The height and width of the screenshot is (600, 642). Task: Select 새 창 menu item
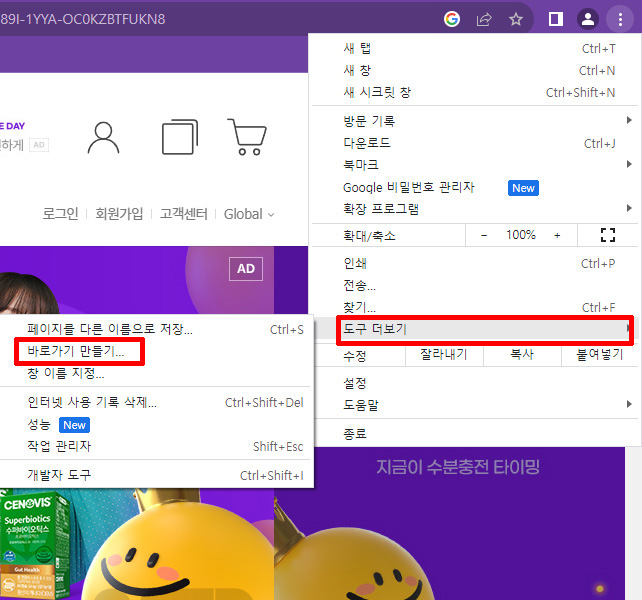tap(475, 70)
